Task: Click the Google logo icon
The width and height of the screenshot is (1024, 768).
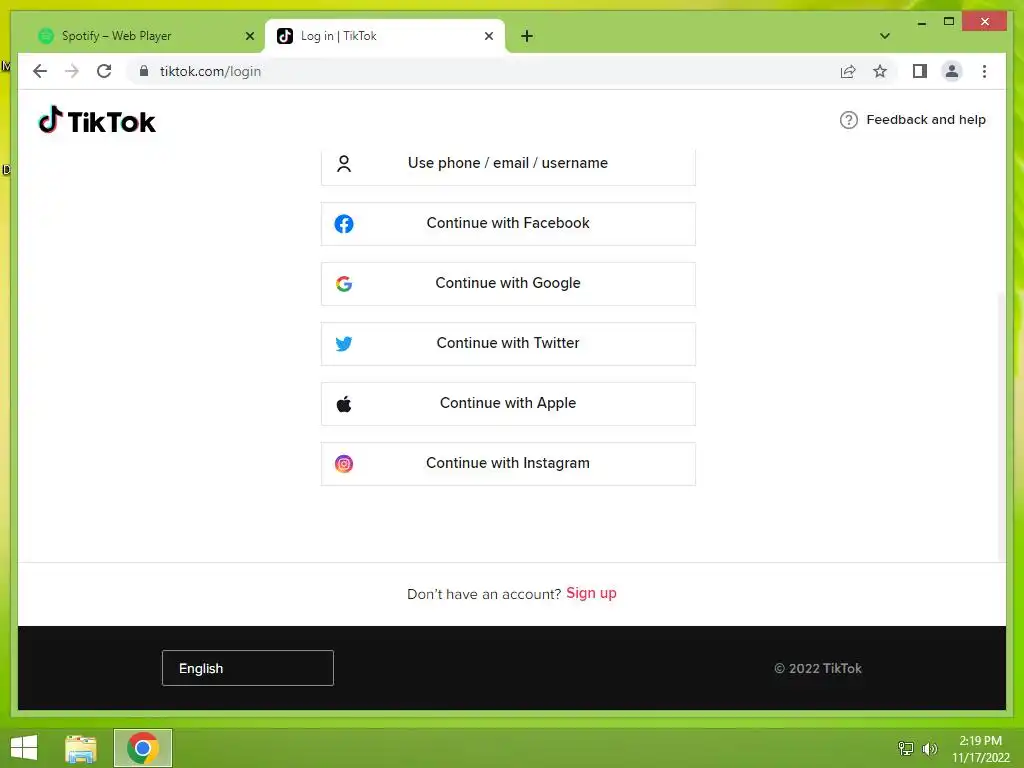Action: 344,283
